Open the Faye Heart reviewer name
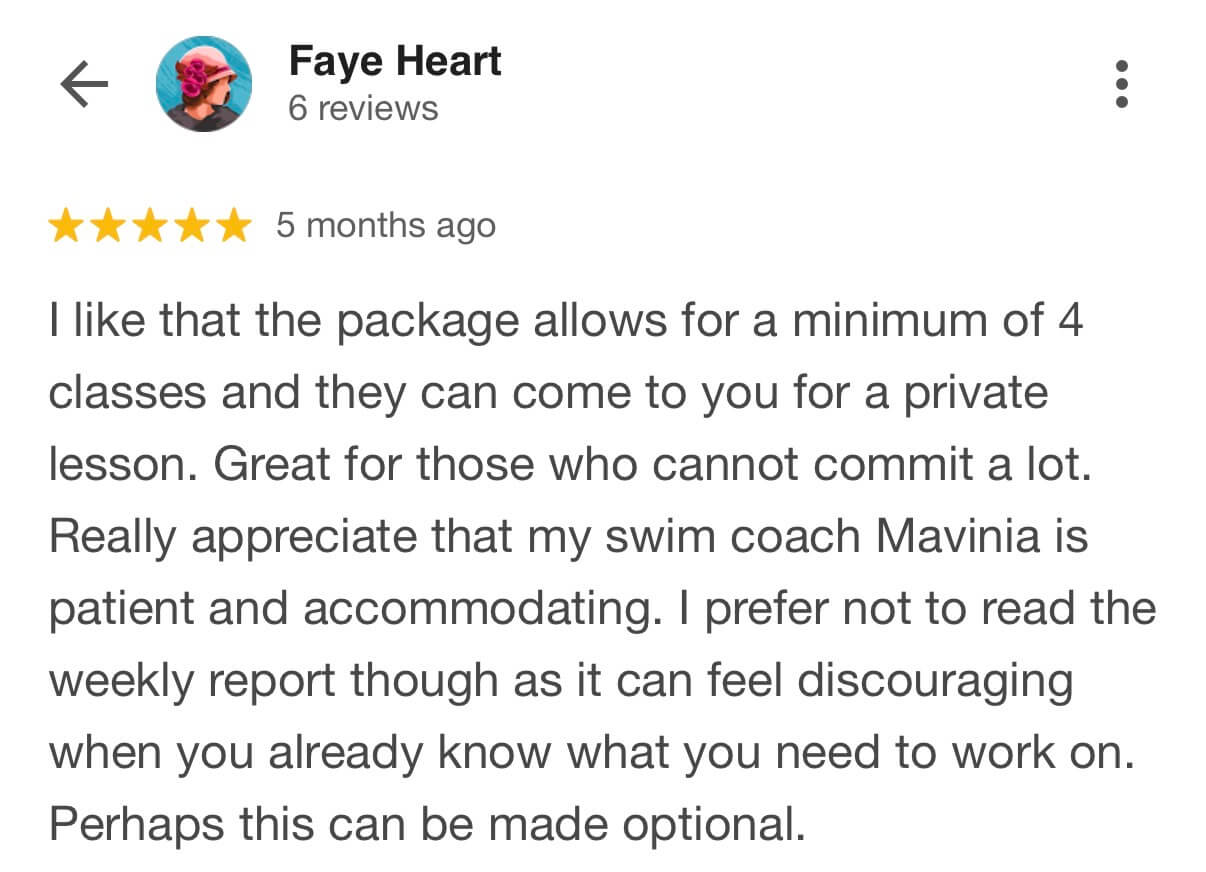1206x872 pixels. [x=394, y=62]
